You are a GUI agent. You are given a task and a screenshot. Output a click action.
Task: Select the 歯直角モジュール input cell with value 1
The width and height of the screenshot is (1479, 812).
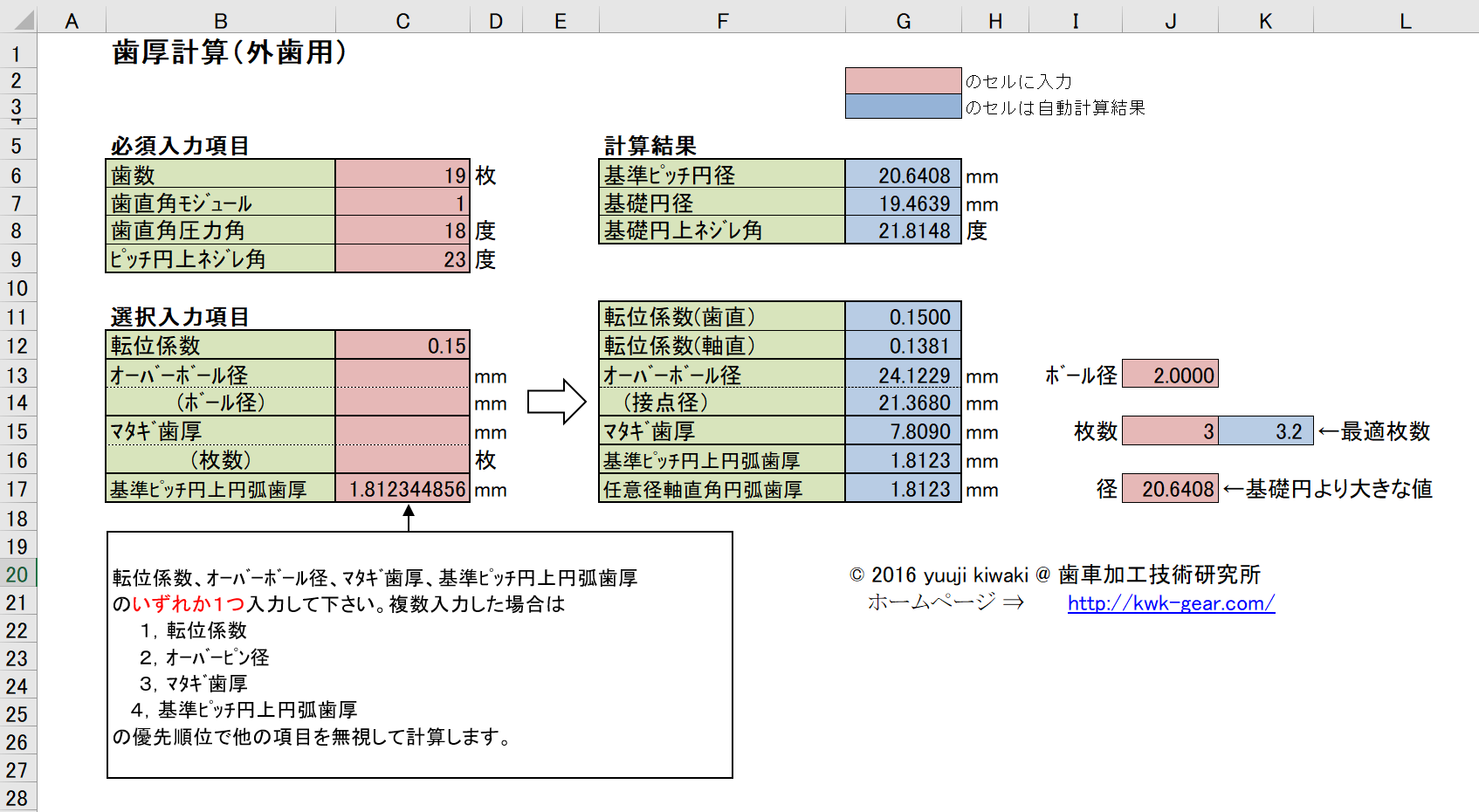[x=402, y=203]
